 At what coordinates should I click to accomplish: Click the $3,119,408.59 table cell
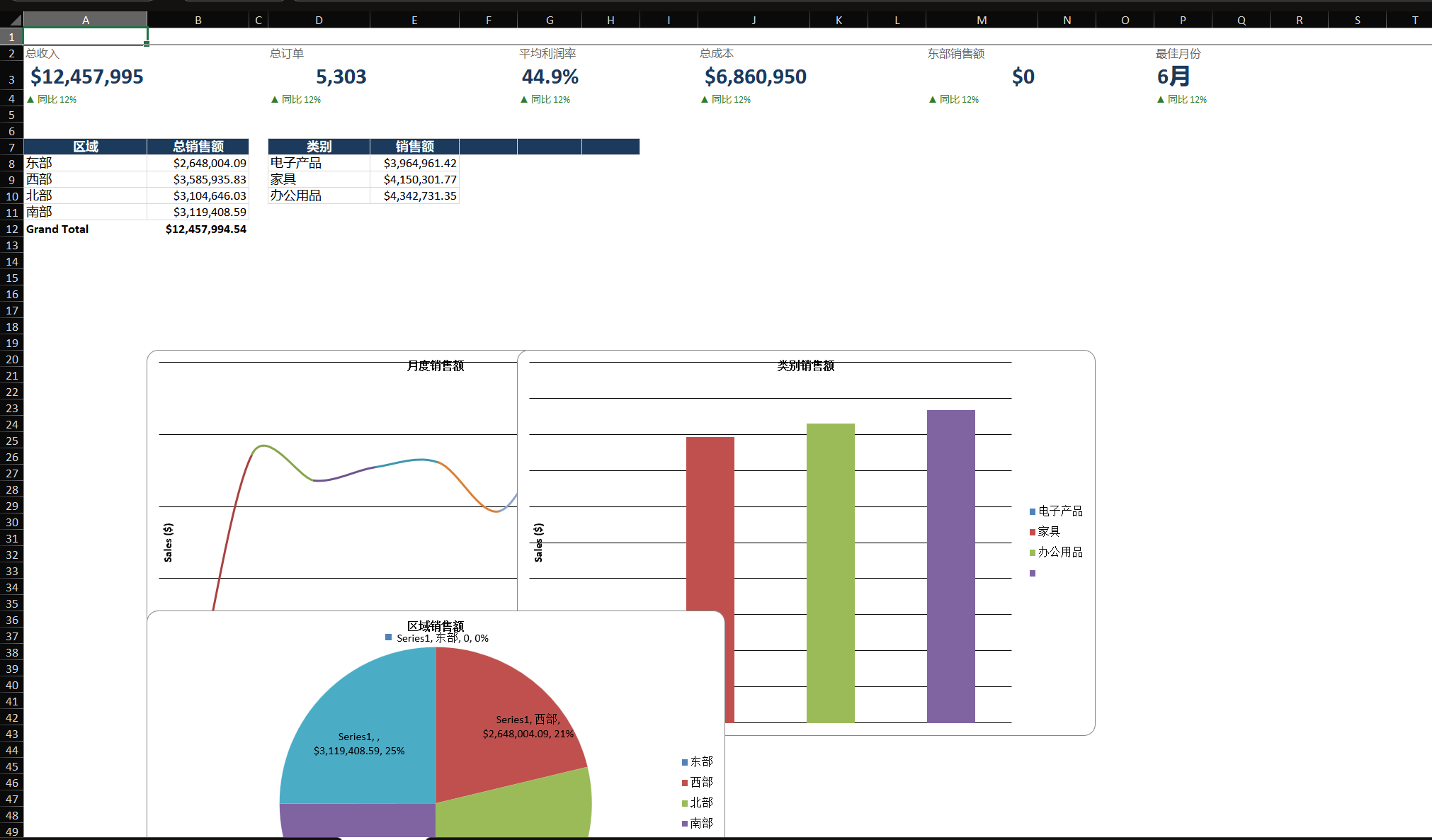coord(198,212)
